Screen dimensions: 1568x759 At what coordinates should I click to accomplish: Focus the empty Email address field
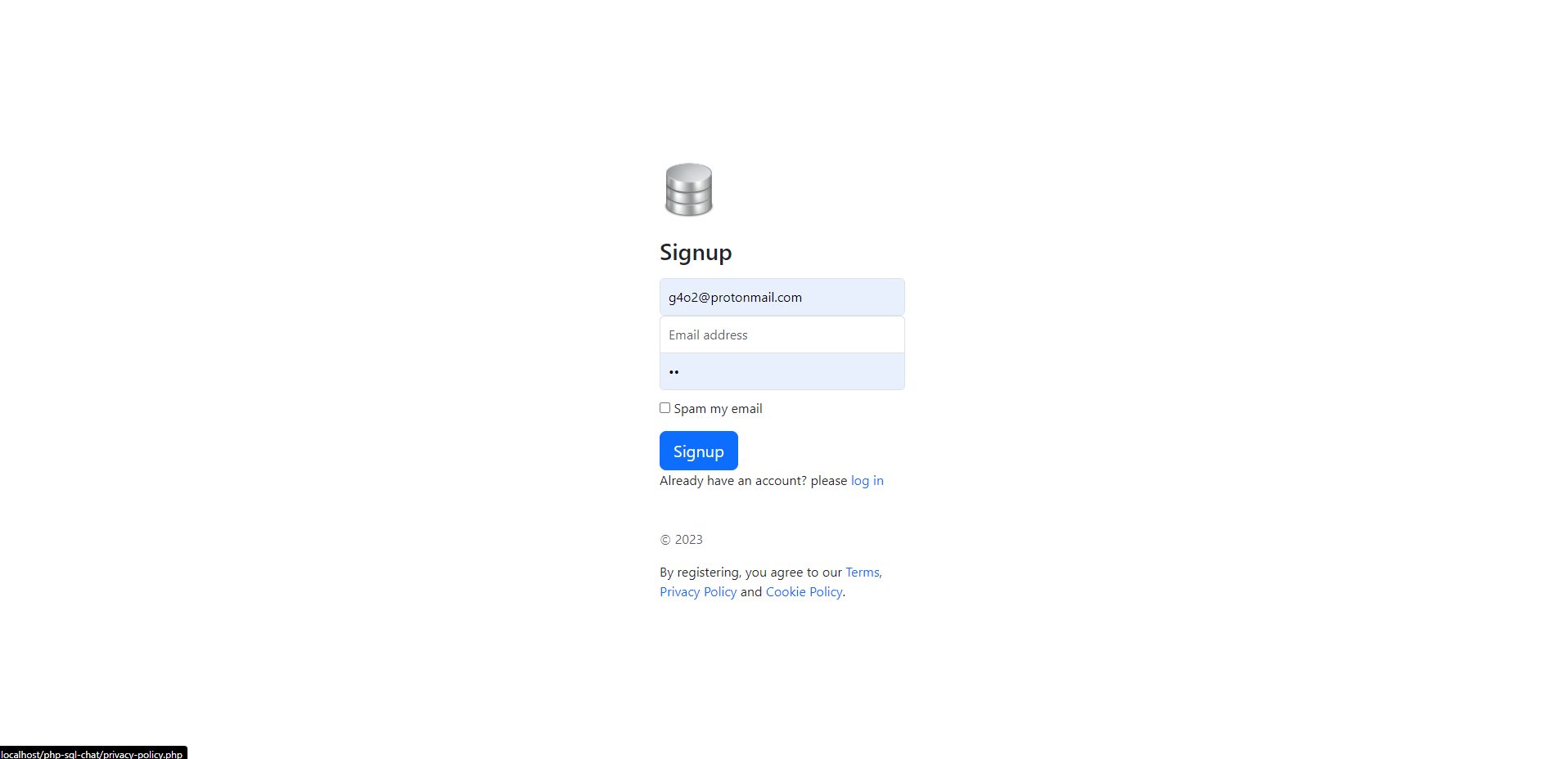coord(782,335)
